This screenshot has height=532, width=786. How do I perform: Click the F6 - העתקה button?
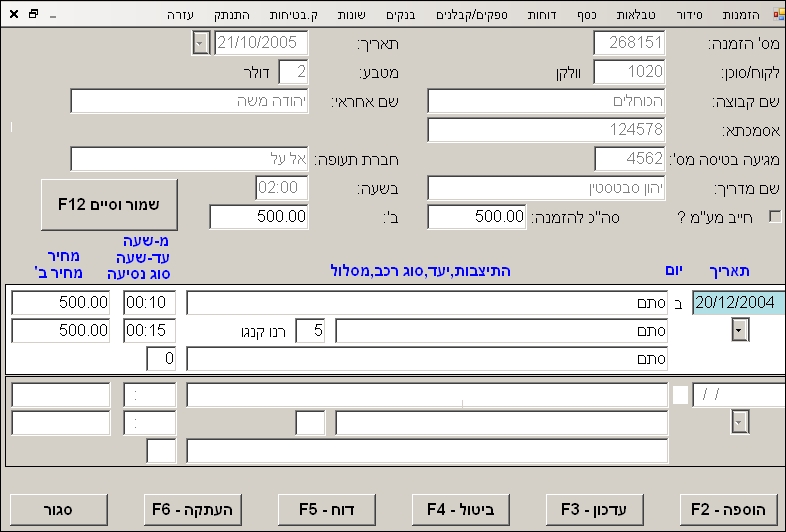193,510
